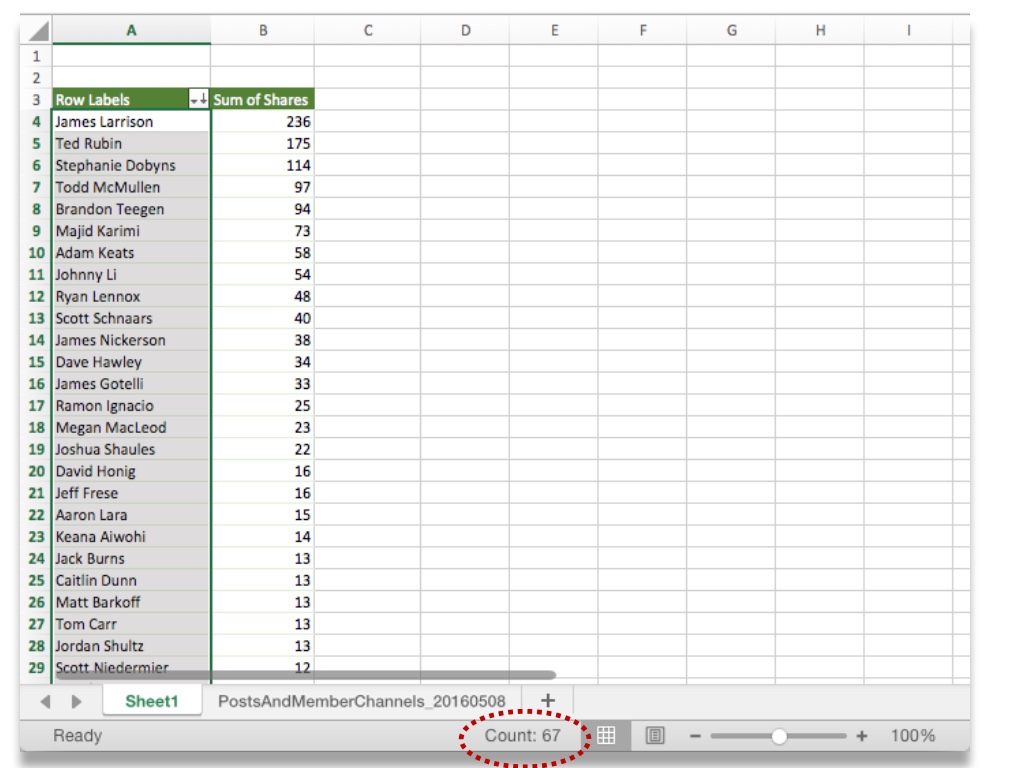The image size is (1029, 768).
Task: Add a new sheet with plus button
Action: tap(548, 700)
